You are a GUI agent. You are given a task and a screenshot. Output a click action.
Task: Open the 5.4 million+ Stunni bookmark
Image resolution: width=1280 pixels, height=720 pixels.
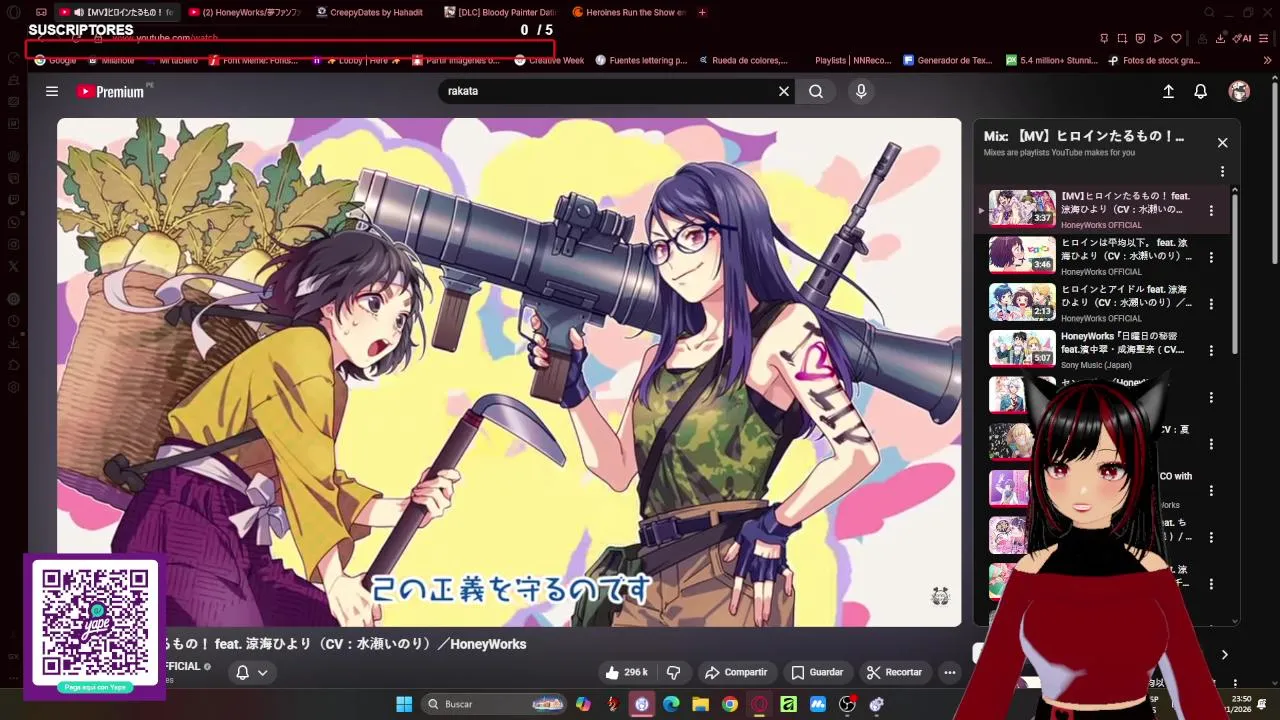tap(1050, 60)
